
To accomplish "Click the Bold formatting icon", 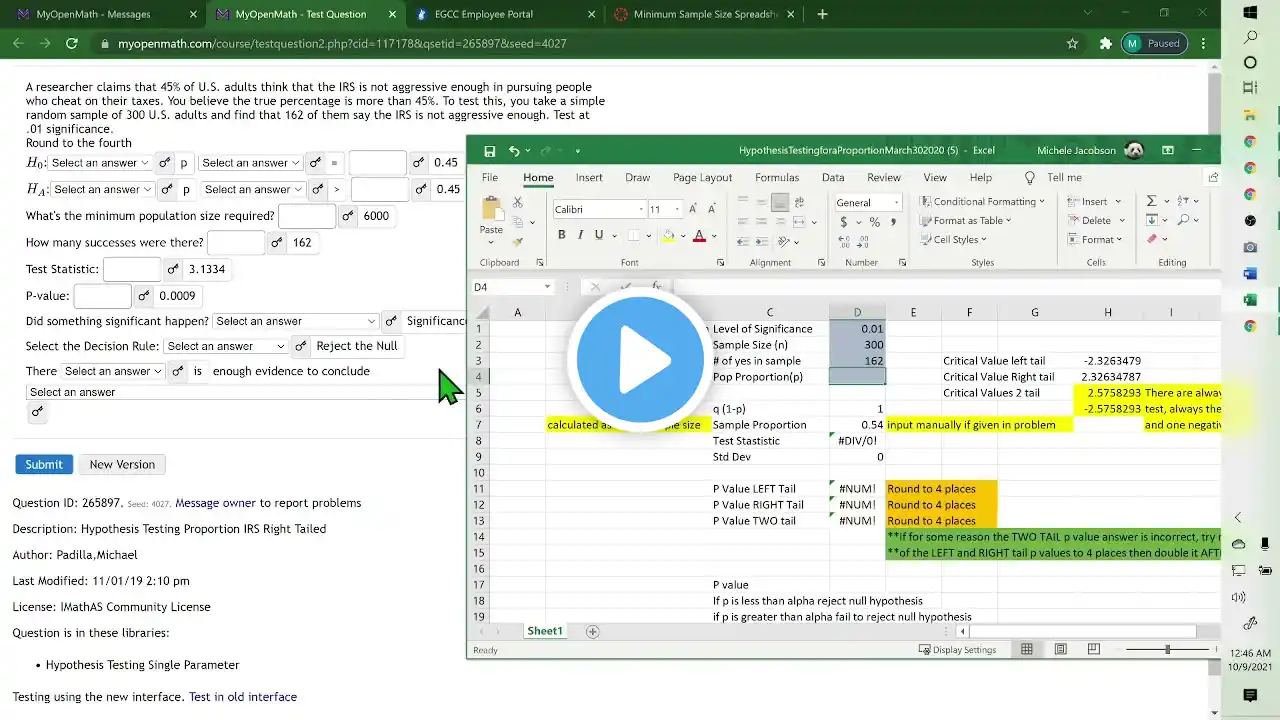I will [561, 235].
